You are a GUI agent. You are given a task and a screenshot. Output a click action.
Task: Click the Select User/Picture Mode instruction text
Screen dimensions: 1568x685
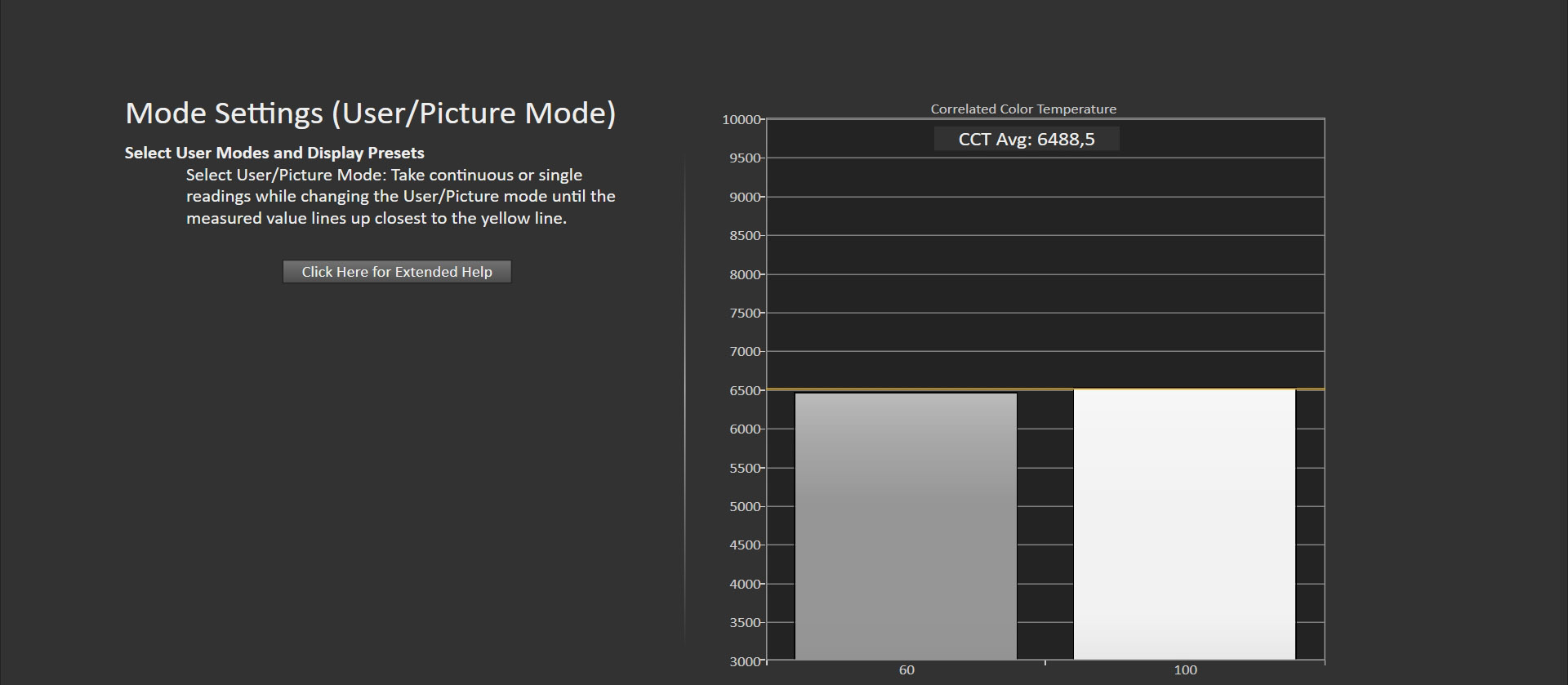coord(400,197)
